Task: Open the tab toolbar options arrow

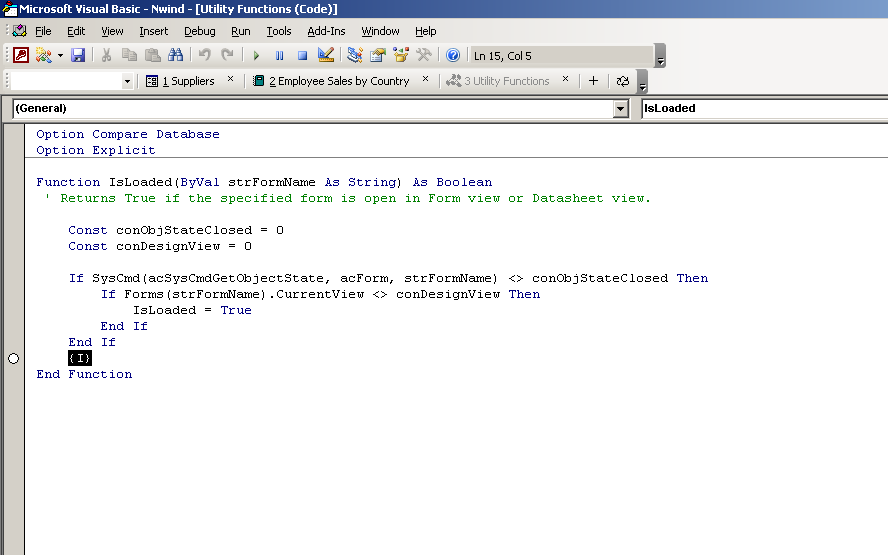Action: pos(642,82)
